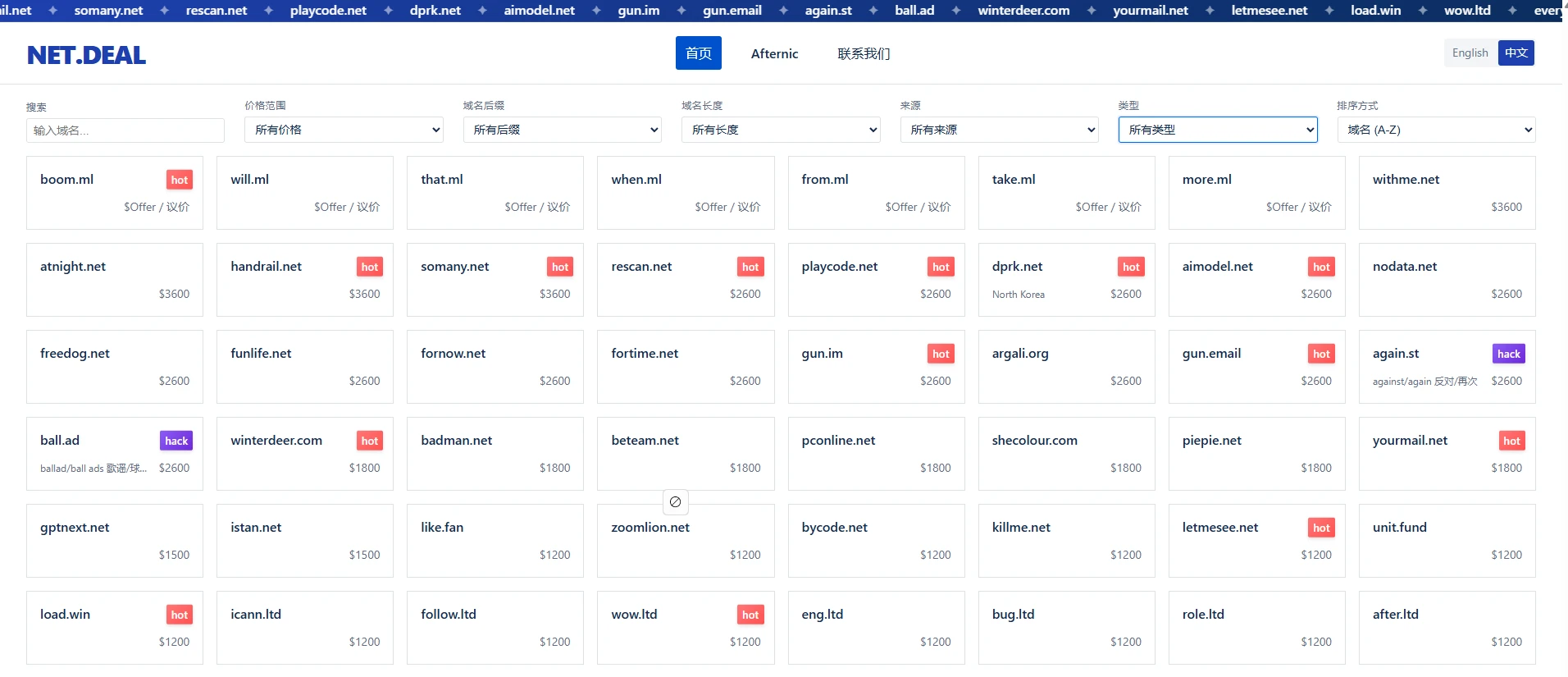
Task: Click the hot badge on yourmail.net
Action: [x=1511, y=441]
